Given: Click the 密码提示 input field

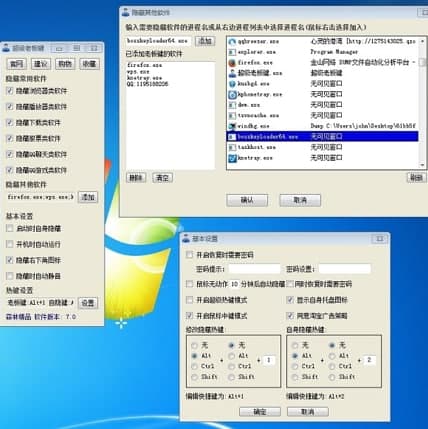Looking at the screenshot, I should click(254, 269).
